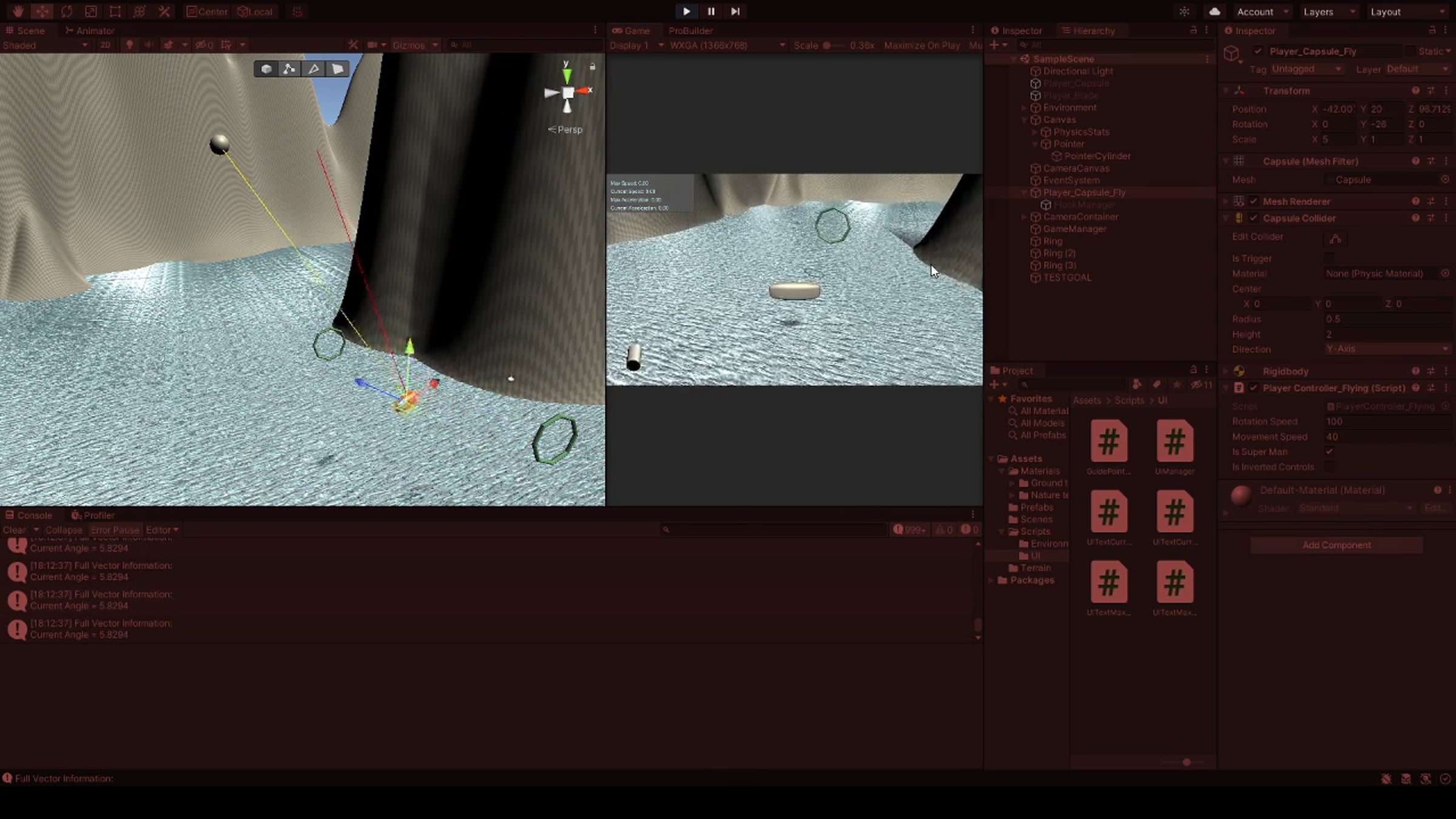1456x819 pixels.
Task: Toggle the Capsule Collider enabled checkbox
Action: (1253, 218)
